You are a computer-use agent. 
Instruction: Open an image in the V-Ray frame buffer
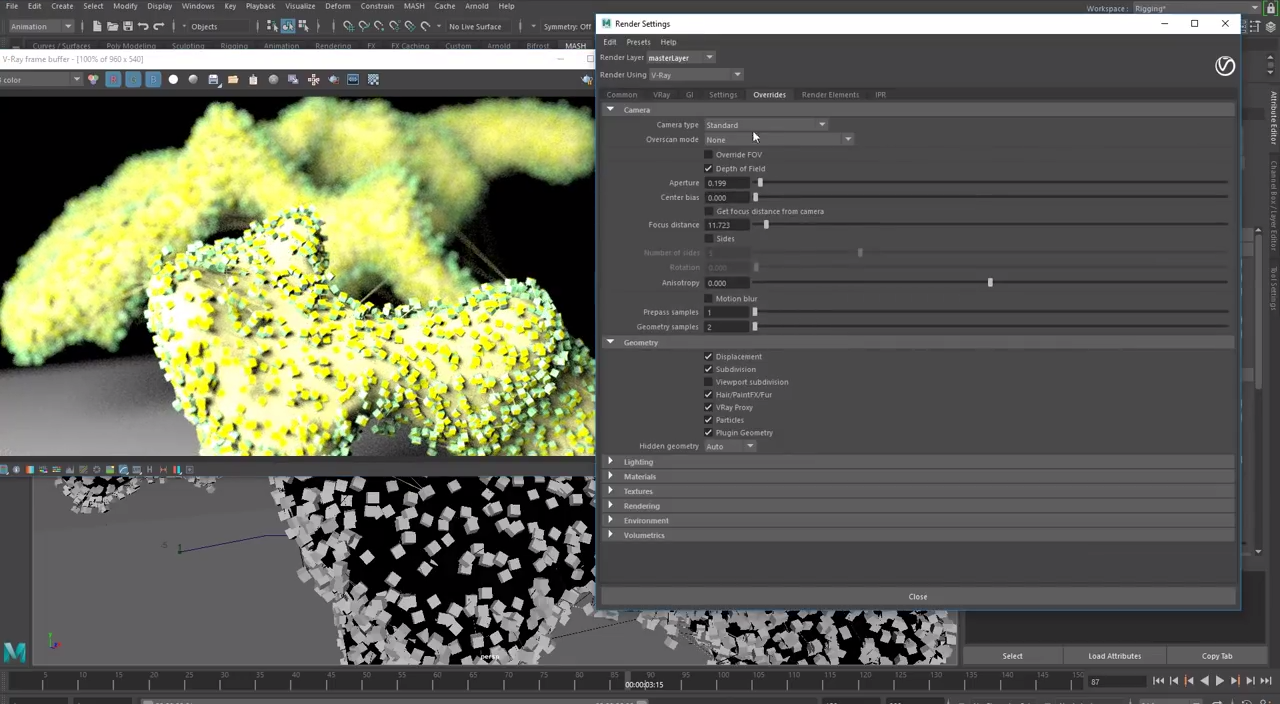click(x=233, y=79)
